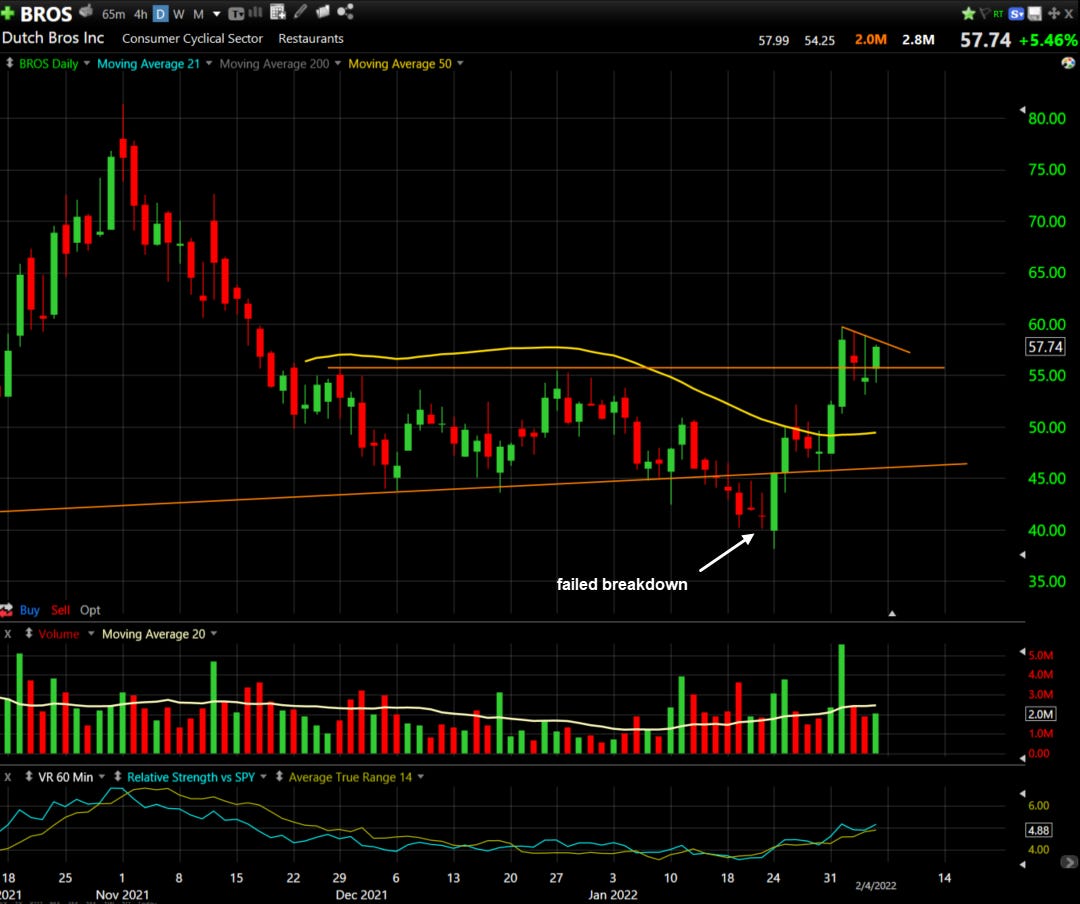Click top scale arrow near 80.00

tap(1022, 110)
